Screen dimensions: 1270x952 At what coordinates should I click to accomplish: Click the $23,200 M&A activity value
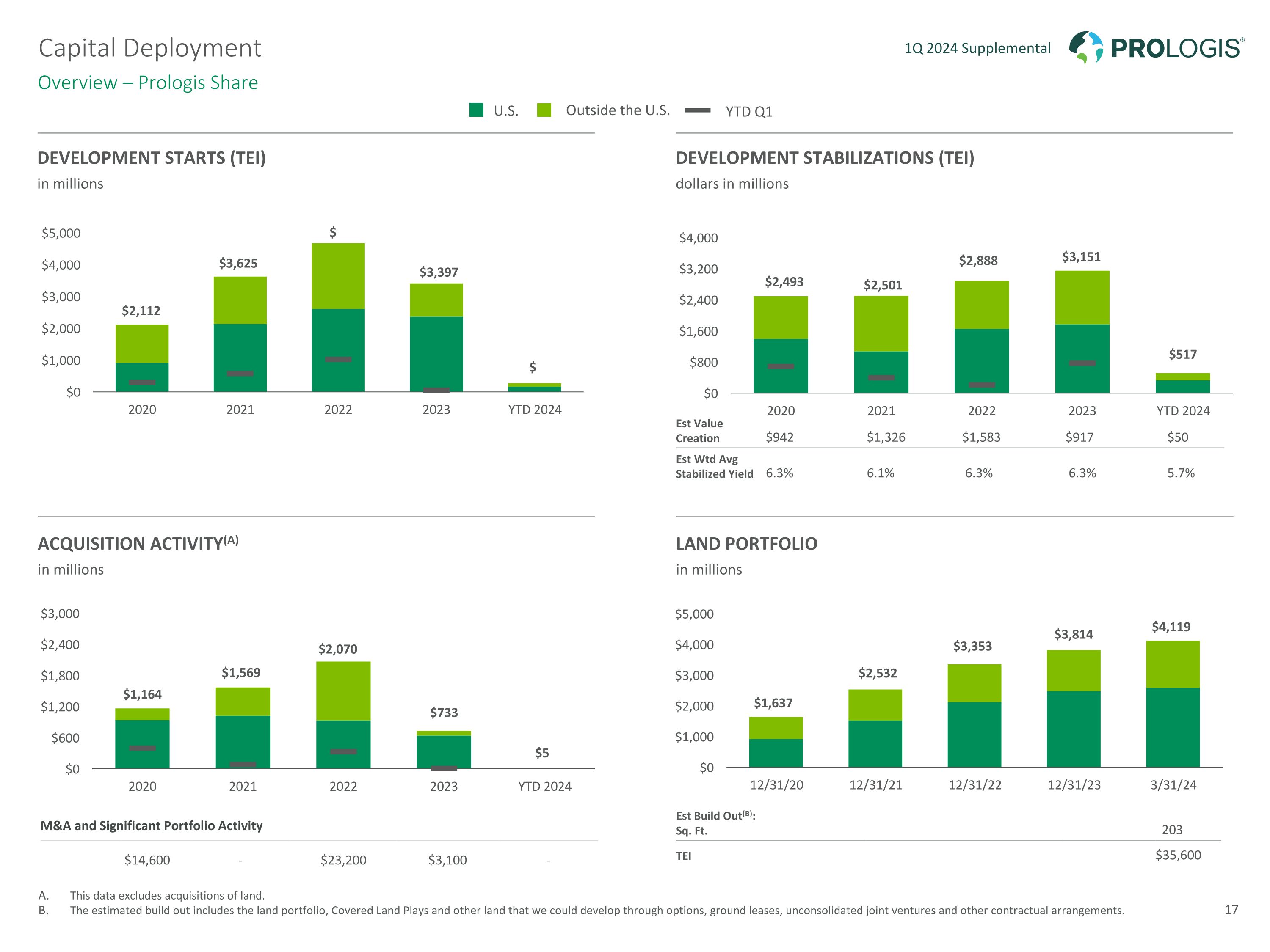(343, 860)
